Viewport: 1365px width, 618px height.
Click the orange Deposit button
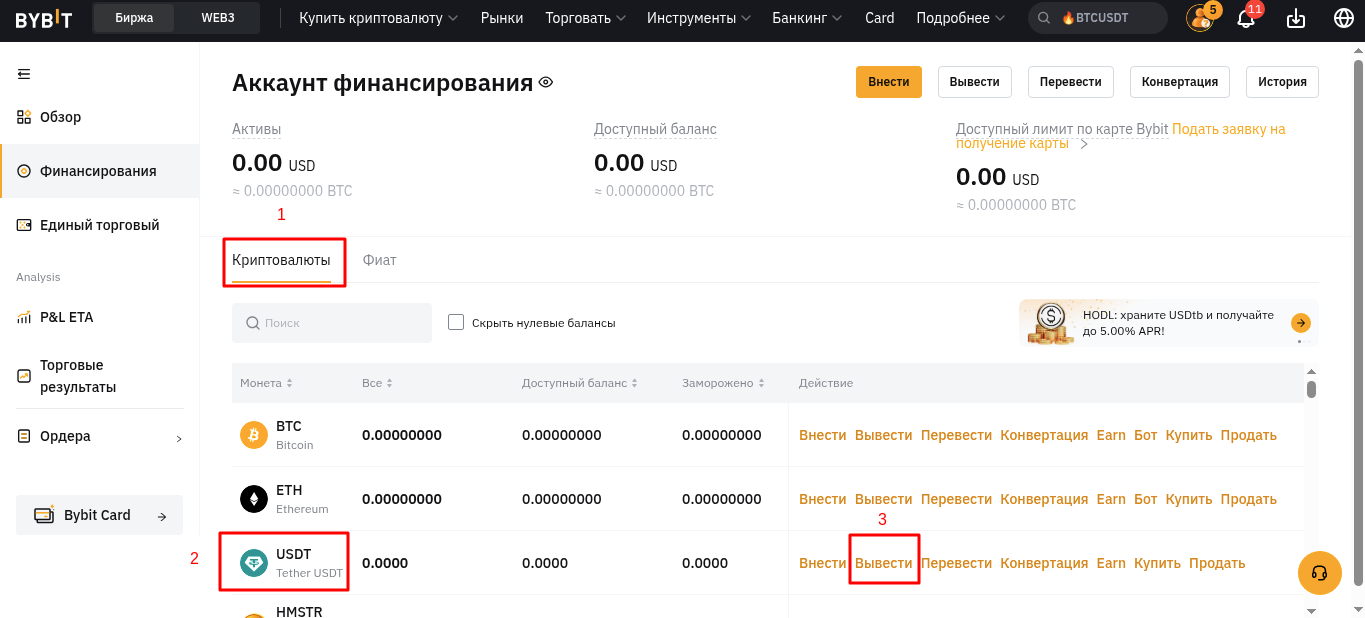(888, 82)
